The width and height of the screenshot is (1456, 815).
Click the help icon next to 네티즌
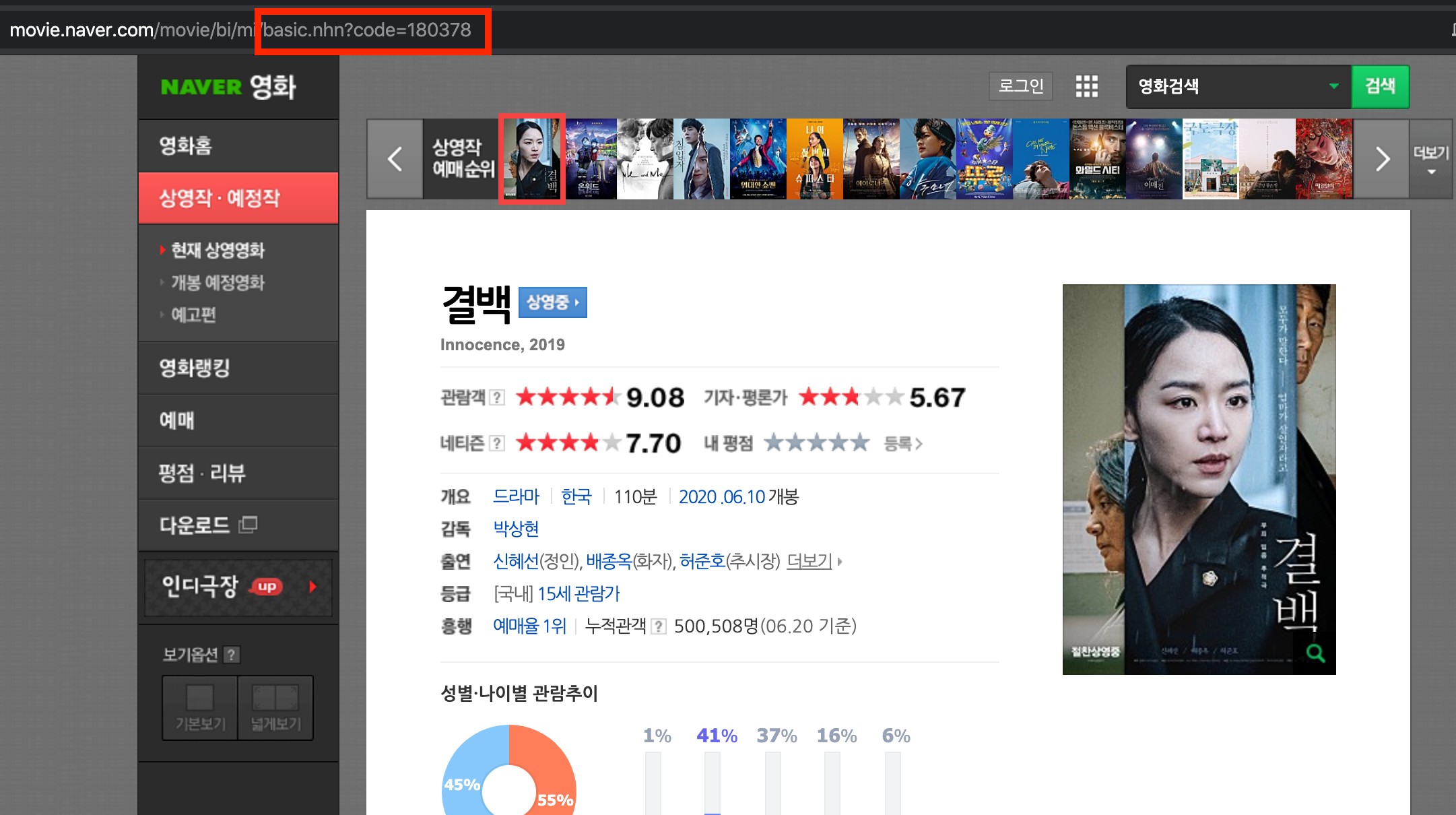coord(497,443)
